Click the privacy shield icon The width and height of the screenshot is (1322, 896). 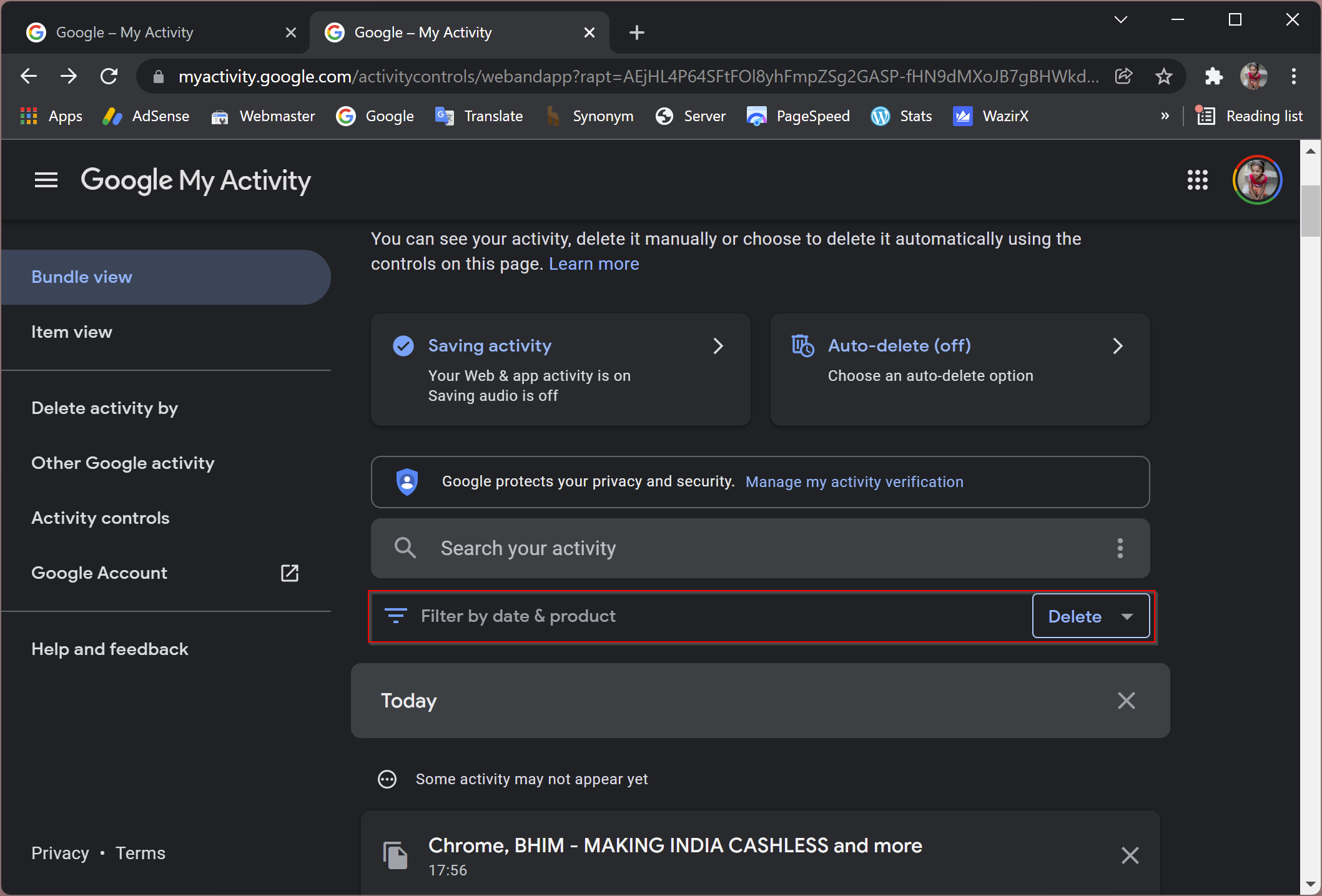click(407, 481)
